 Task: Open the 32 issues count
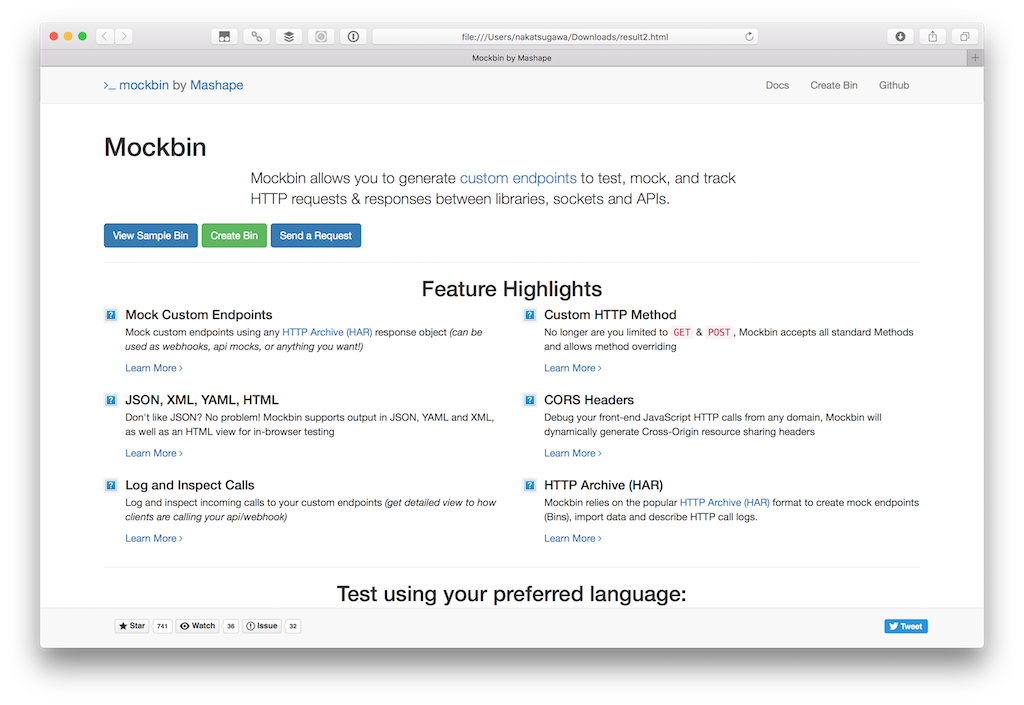(x=293, y=626)
